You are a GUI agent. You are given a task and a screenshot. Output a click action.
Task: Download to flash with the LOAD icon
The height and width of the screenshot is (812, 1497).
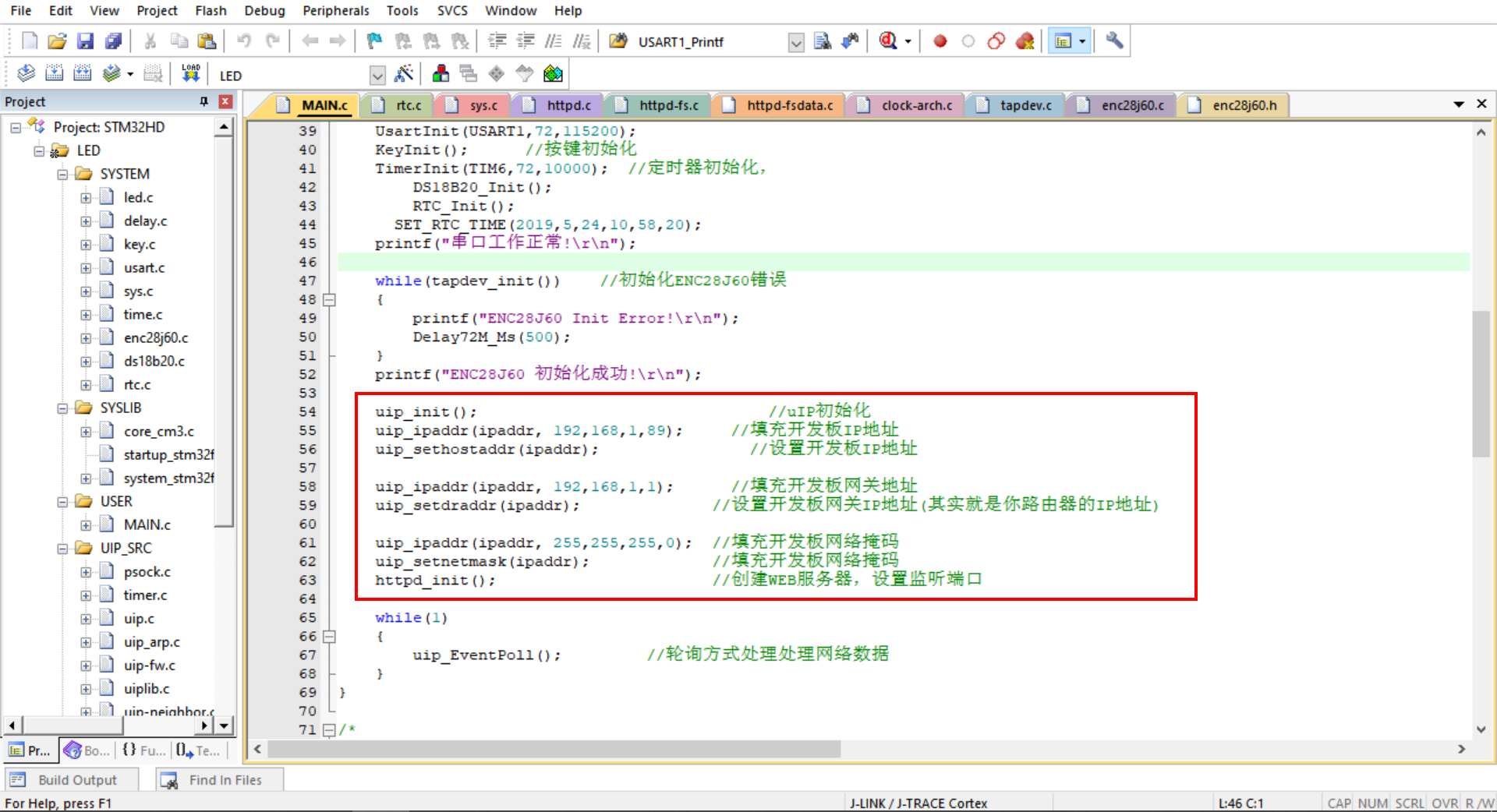[x=191, y=74]
